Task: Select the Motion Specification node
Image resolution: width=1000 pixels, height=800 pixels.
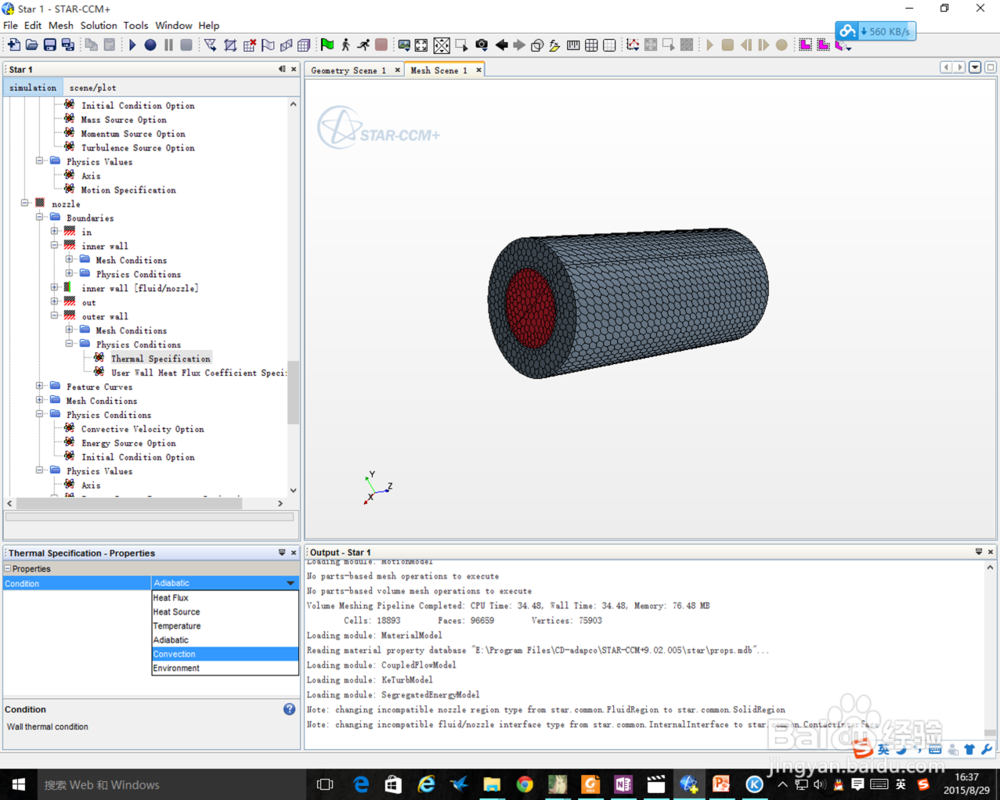Action: click(x=128, y=189)
